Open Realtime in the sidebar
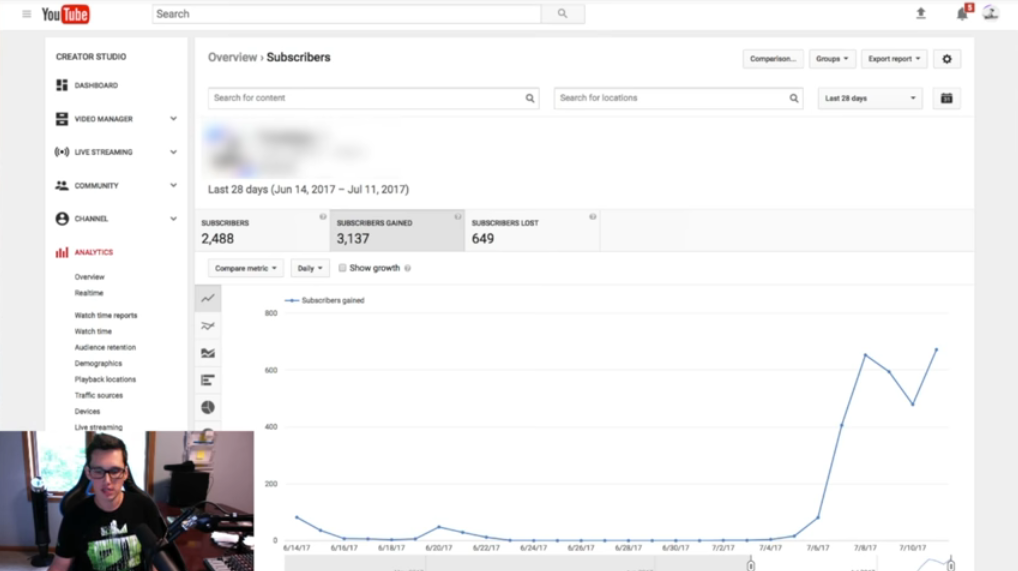Viewport: 1018px width, 571px height. (x=88, y=293)
